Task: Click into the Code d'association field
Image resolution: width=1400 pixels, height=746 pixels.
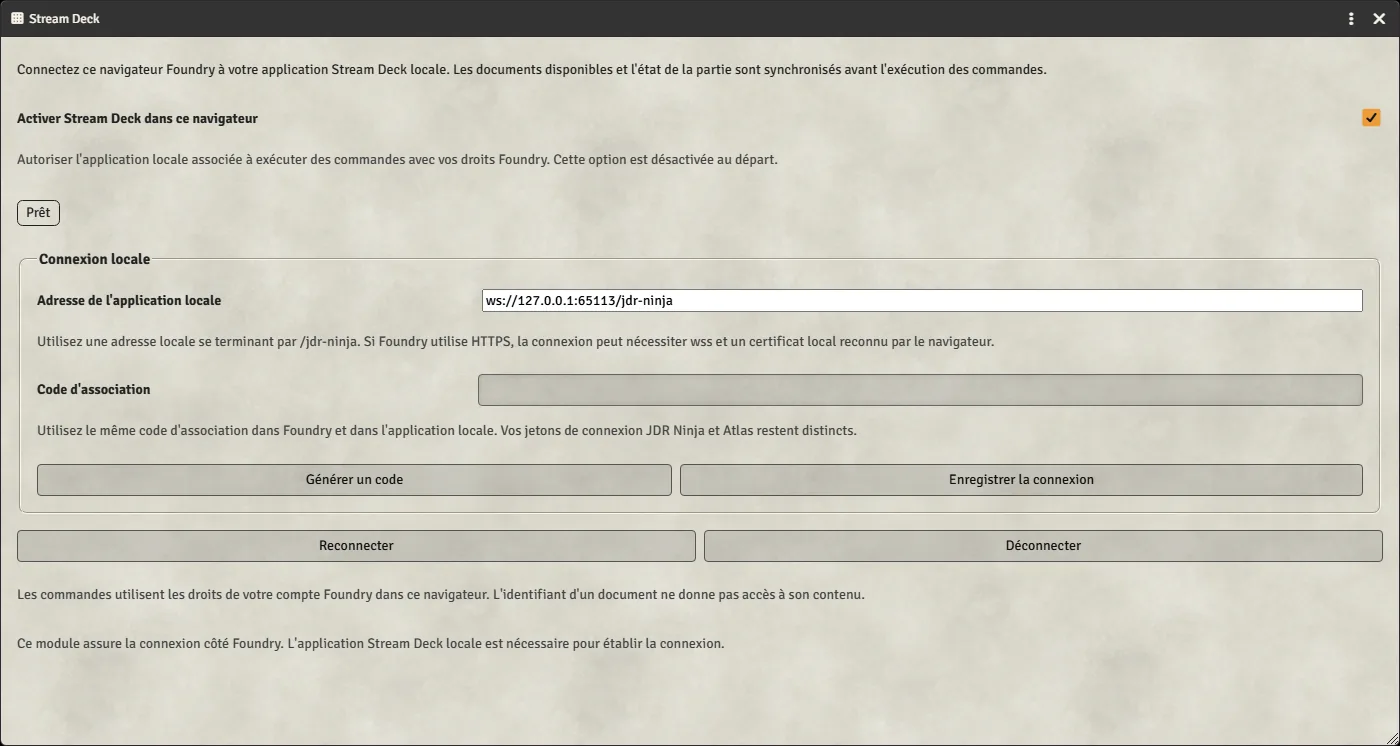Action: (920, 390)
